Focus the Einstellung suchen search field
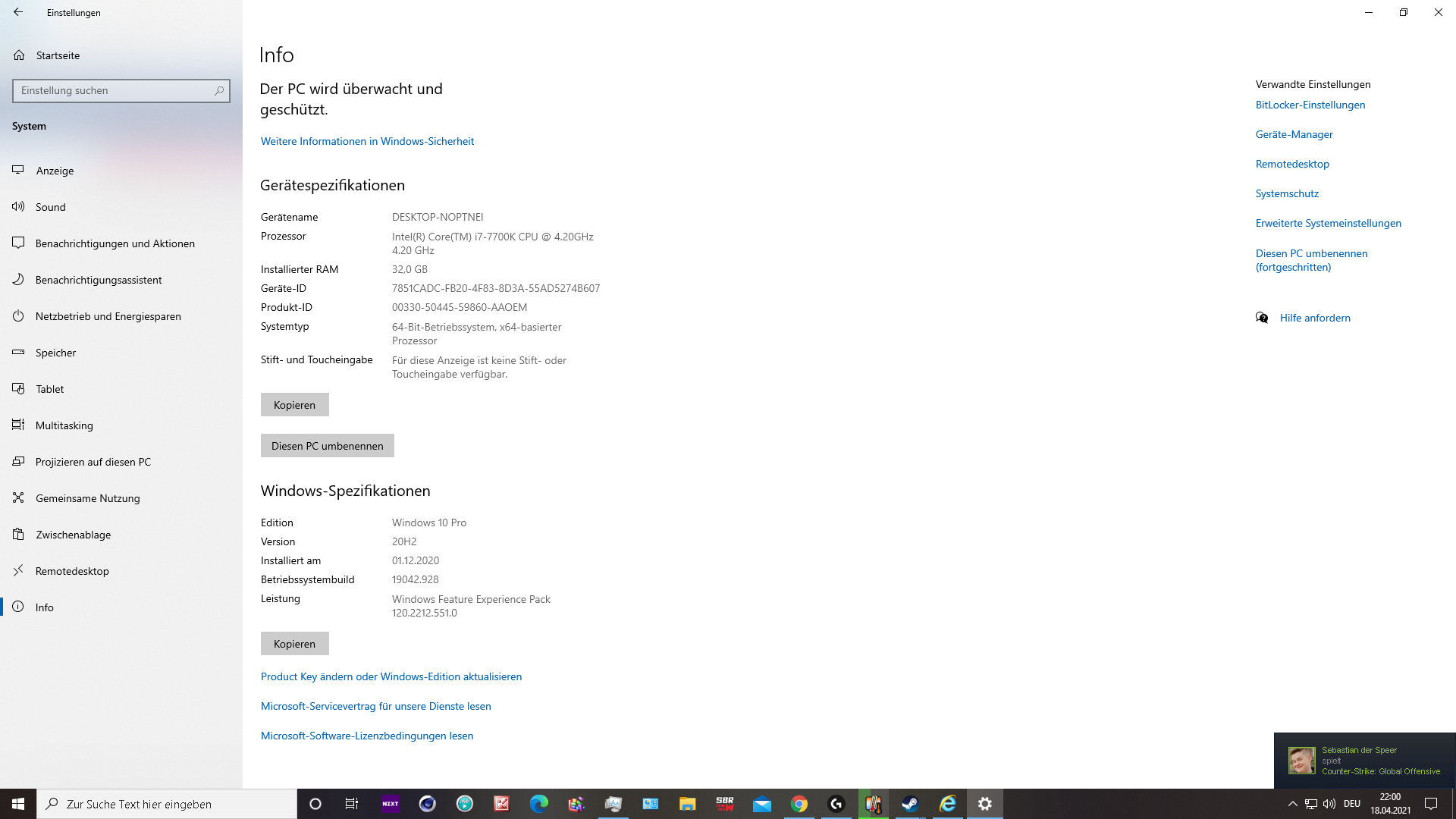Image resolution: width=1456 pixels, height=819 pixels. pos(112,90)
